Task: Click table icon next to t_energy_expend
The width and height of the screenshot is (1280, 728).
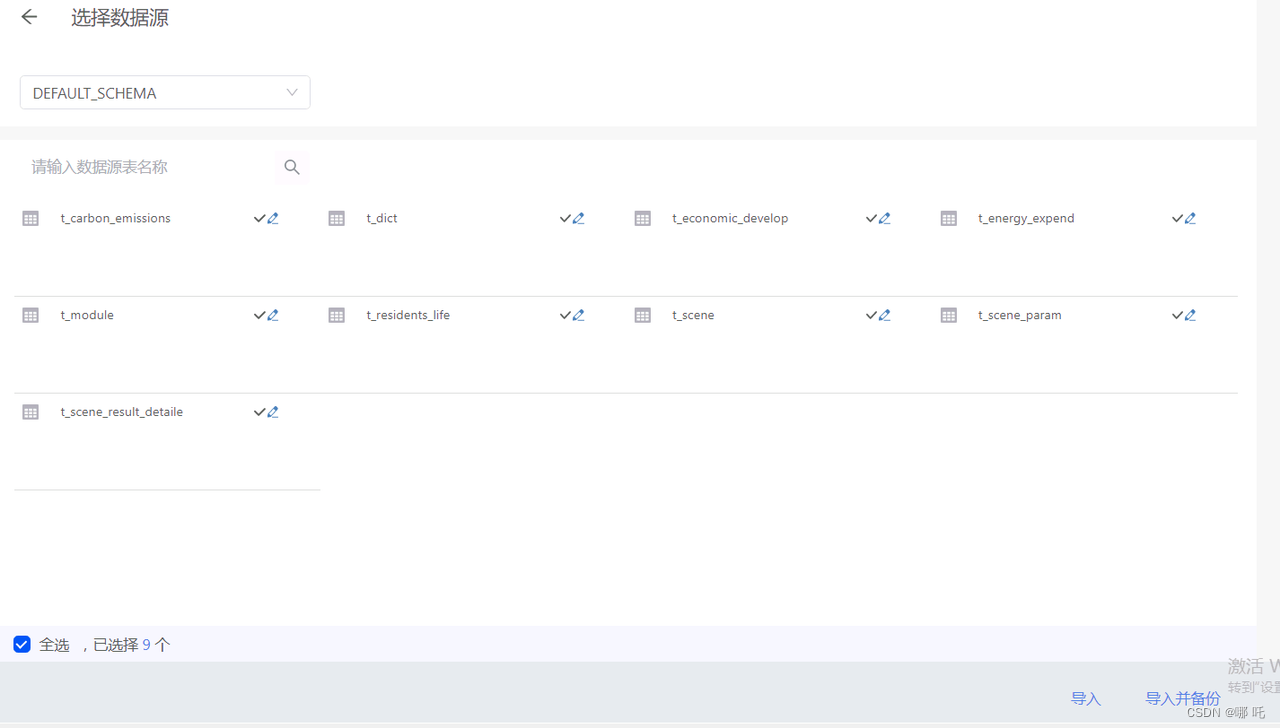Action: [x=949, y=218]
